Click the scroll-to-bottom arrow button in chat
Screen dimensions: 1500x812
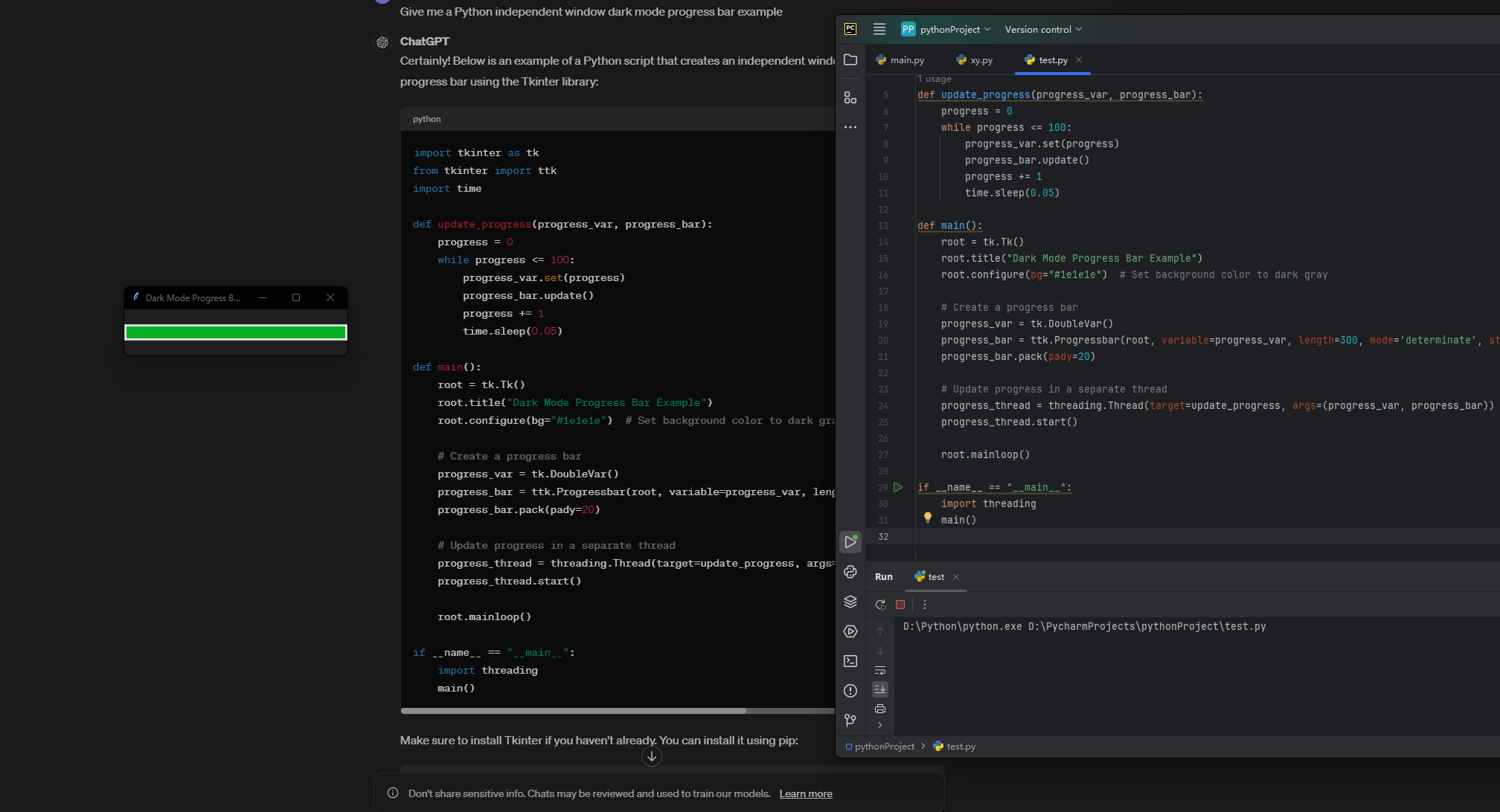(652, 756)
